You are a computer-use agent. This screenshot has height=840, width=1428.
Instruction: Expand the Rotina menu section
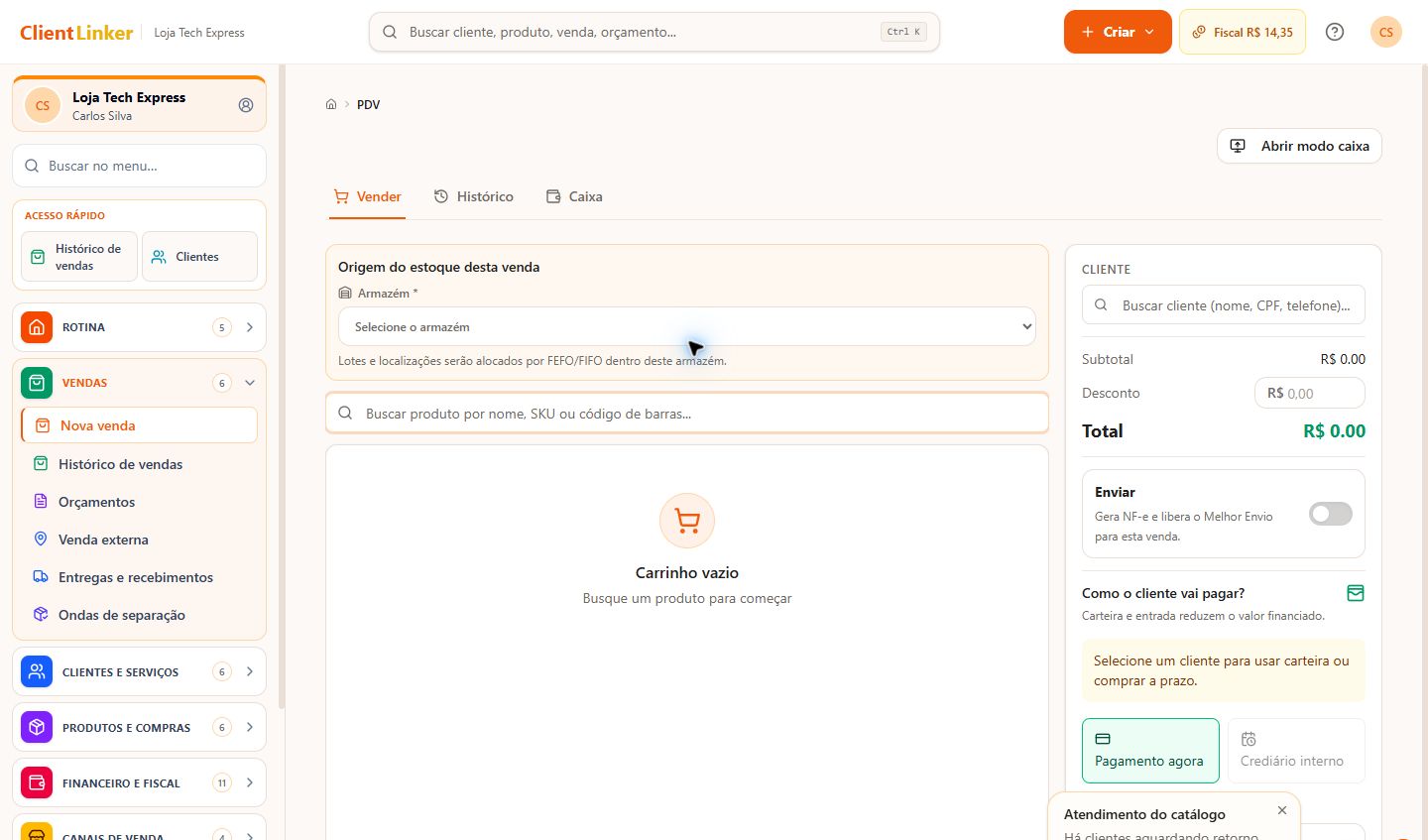[x=139, y=327]
